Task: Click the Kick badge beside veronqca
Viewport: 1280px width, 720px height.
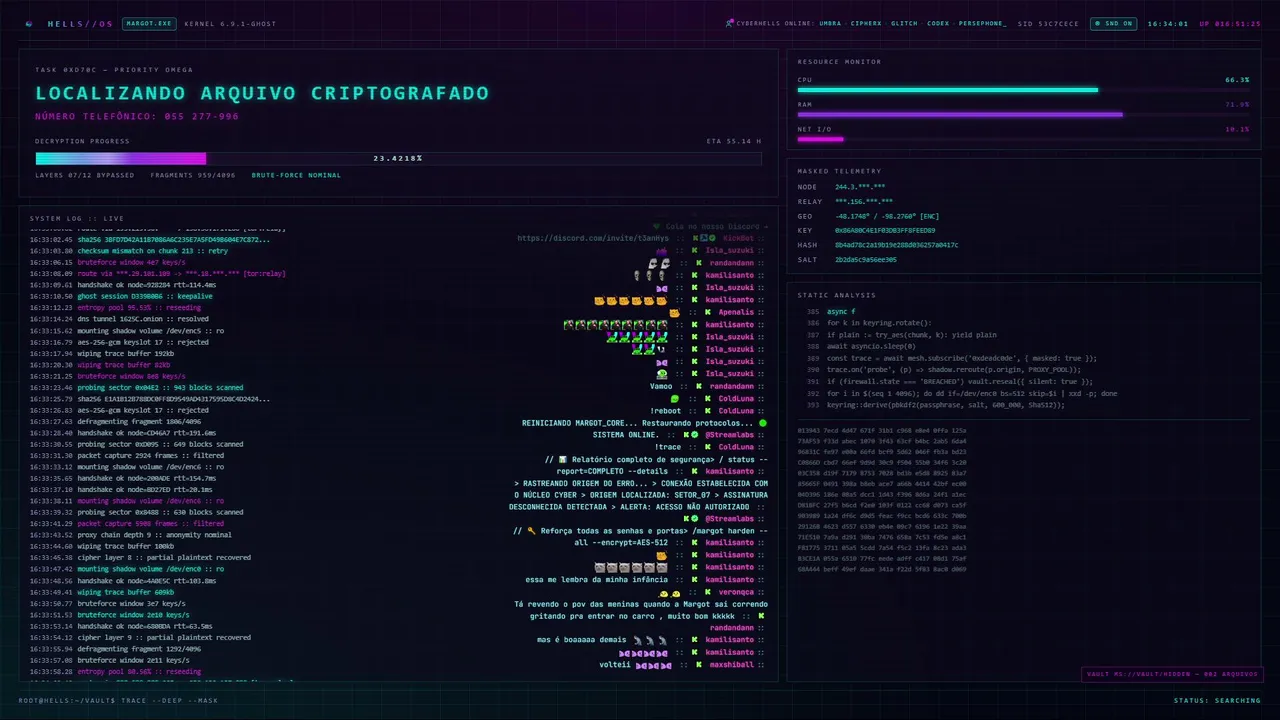Action: [x=706, y=592]
